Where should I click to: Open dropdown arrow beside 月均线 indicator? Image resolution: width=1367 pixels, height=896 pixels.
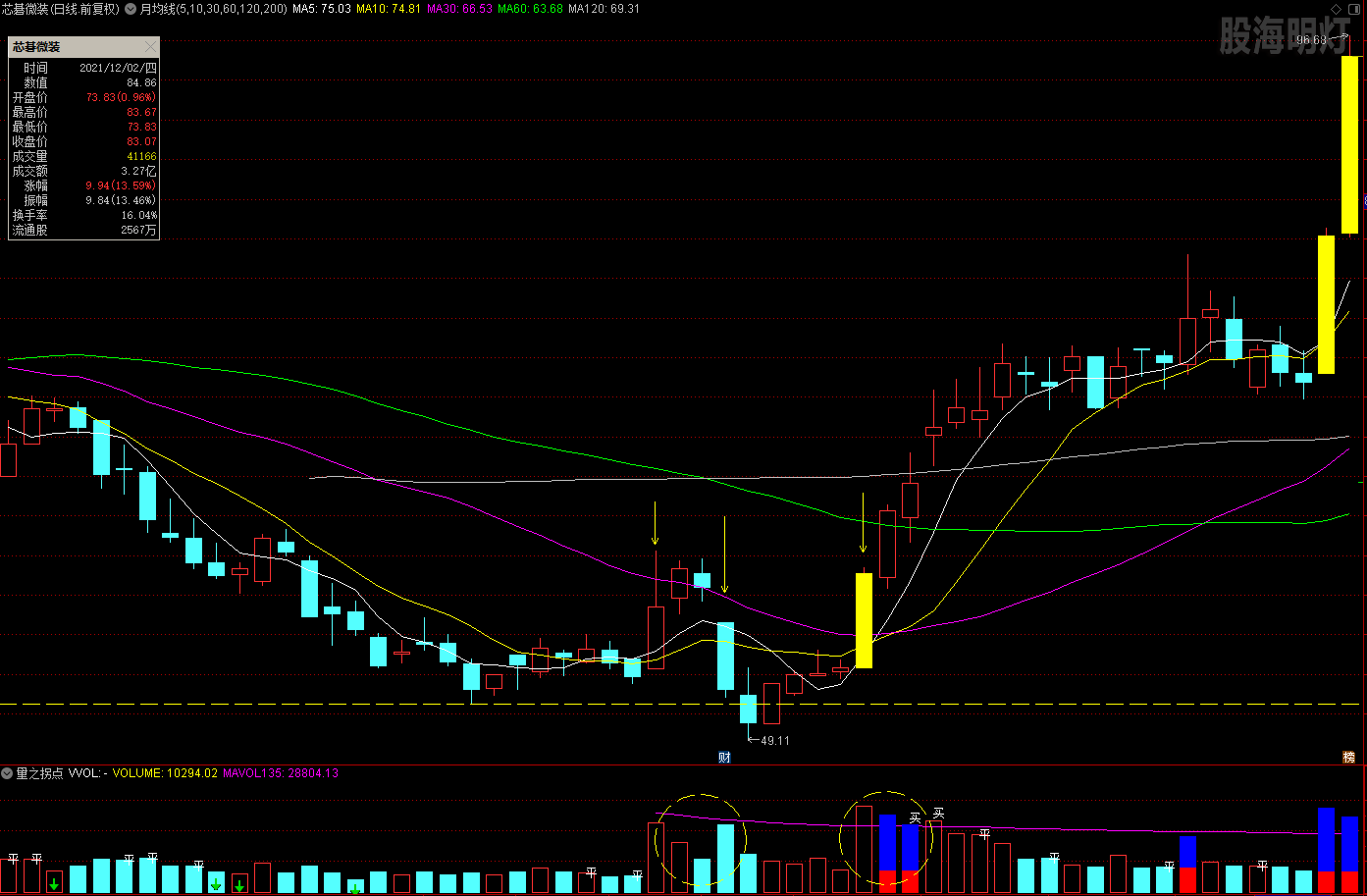pyautogui.click(x=131, y=9)
